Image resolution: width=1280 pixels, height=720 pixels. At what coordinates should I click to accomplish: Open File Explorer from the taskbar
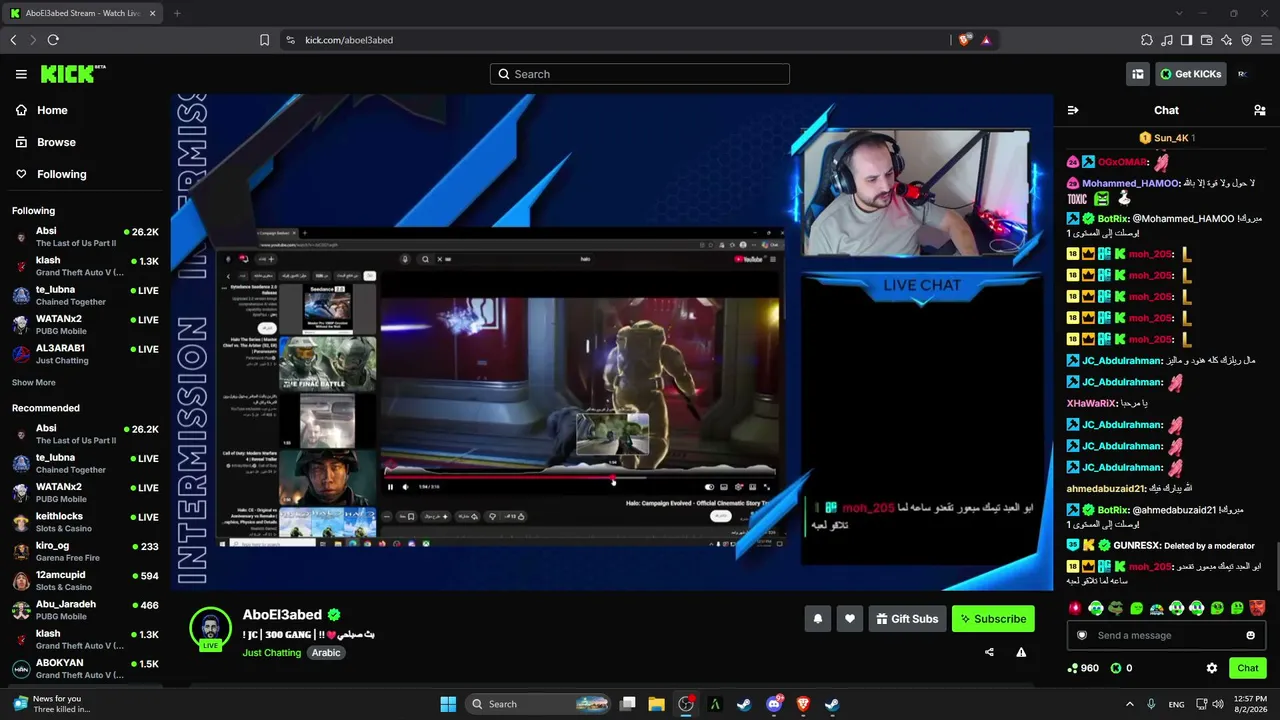point(657,704)
